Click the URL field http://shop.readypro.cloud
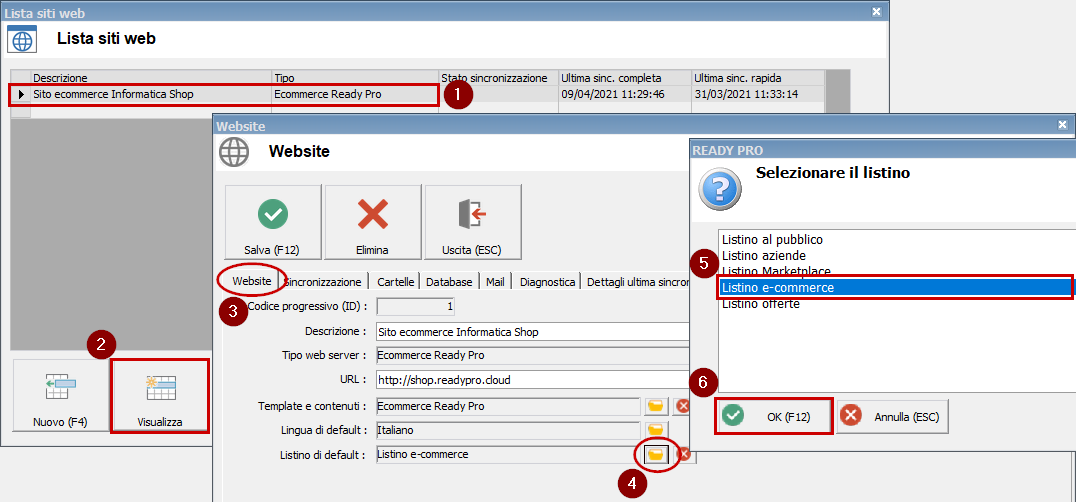Screen dimensions: 1076x502 tap(533, 379)
